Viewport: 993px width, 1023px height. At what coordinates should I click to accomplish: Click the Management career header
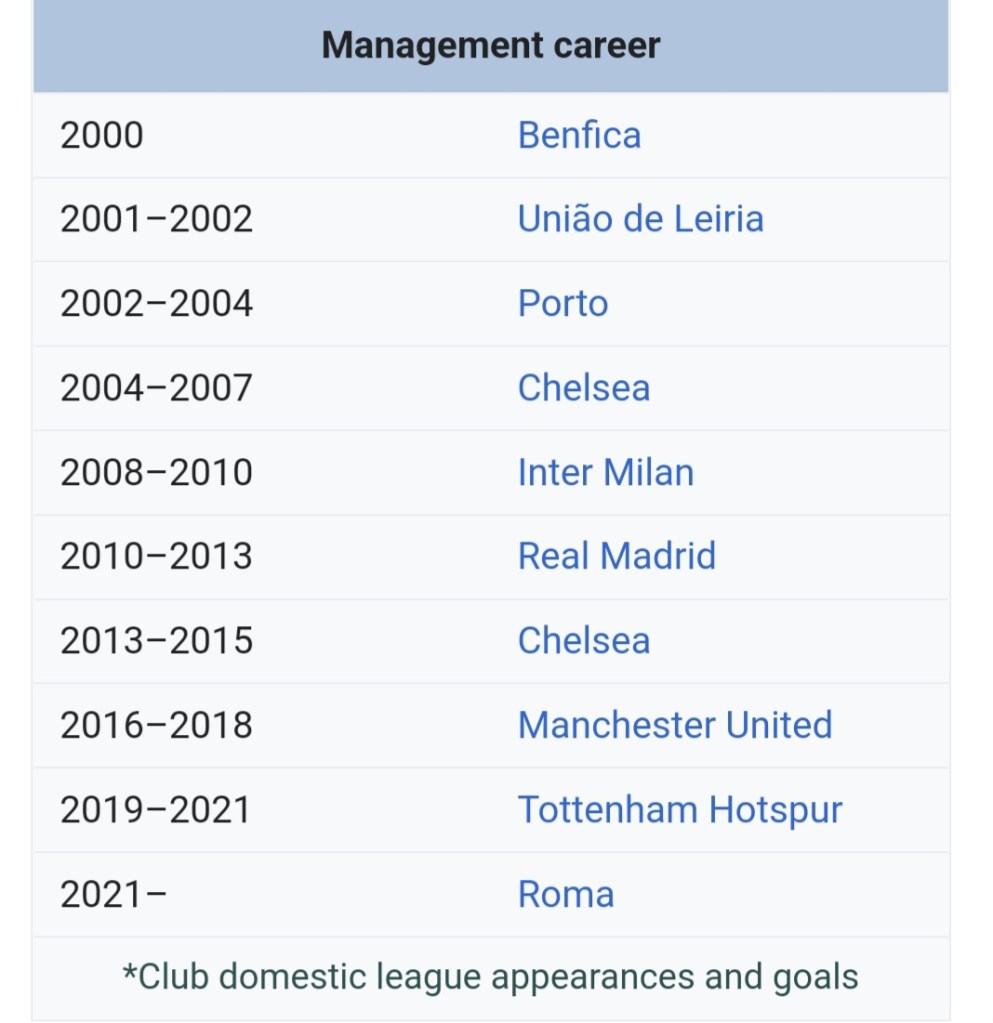click(x=491, y=46)
